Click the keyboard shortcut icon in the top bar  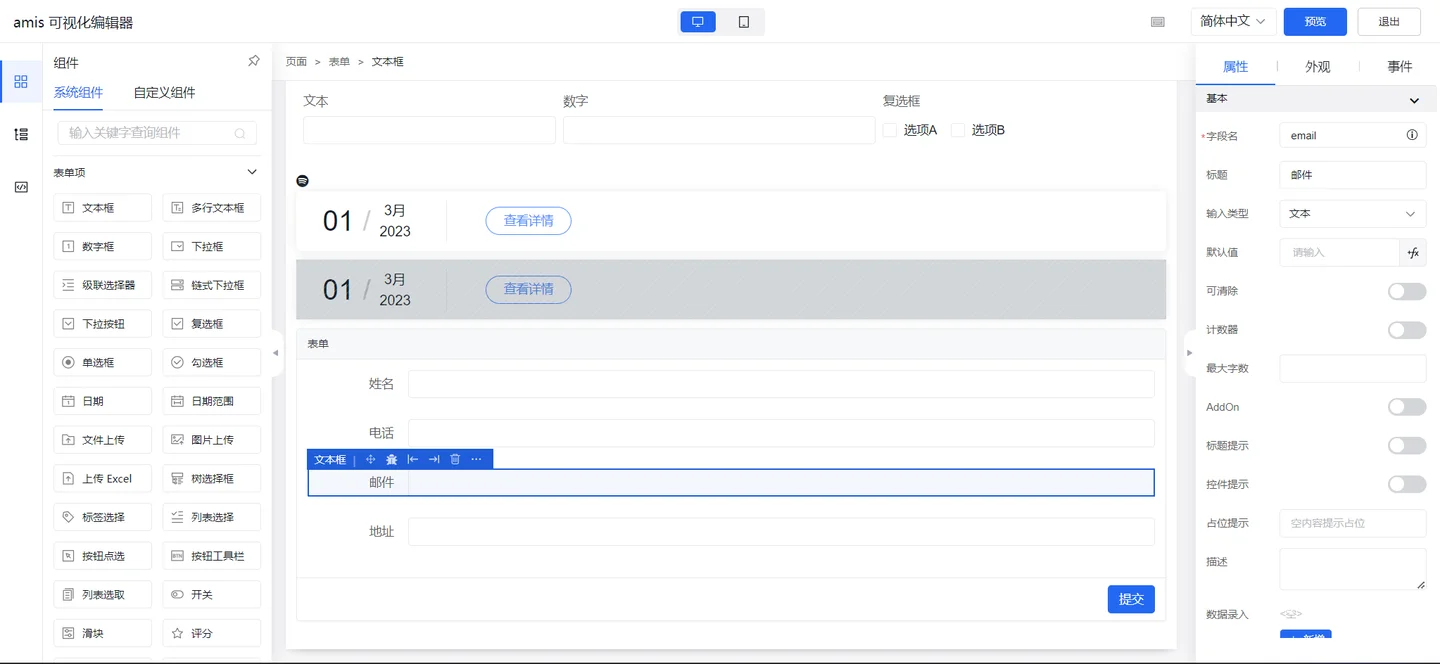click(1158, 22)
